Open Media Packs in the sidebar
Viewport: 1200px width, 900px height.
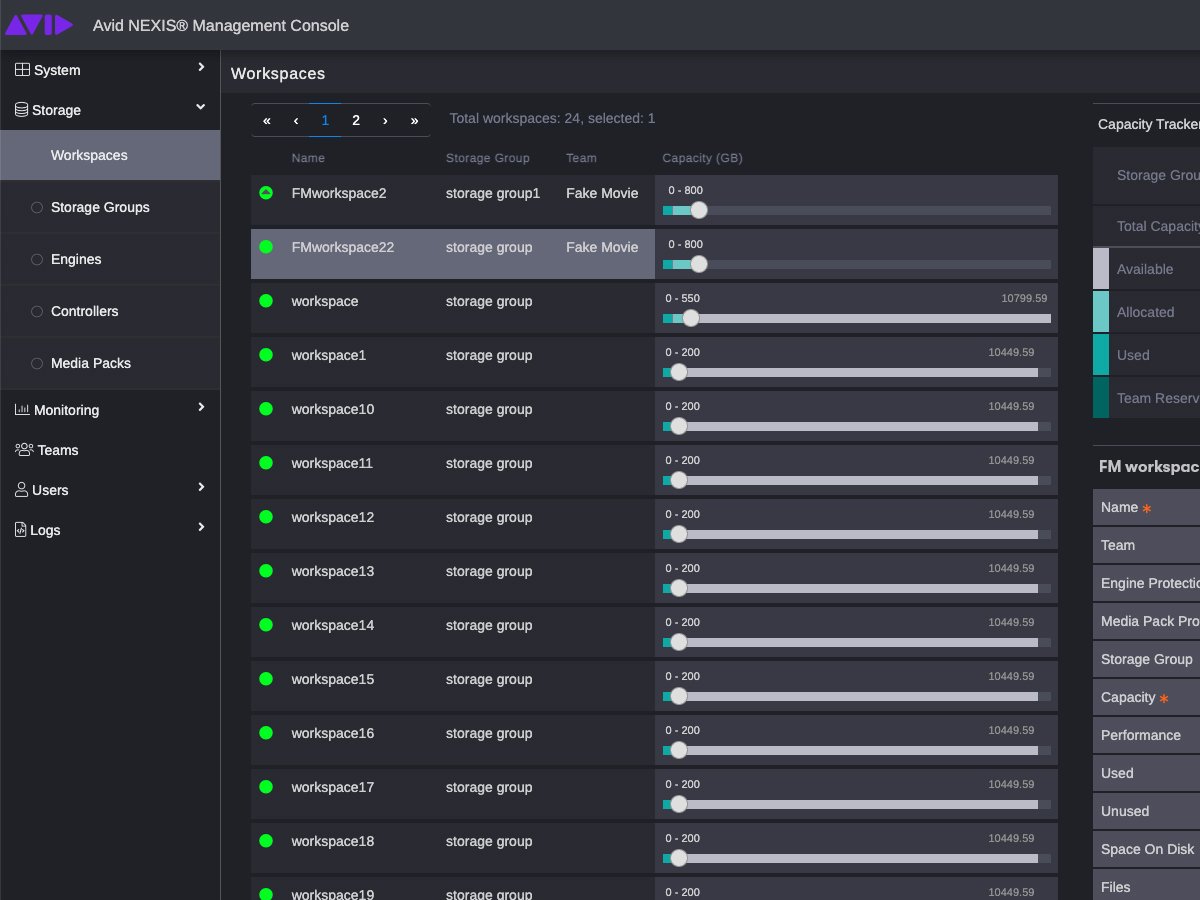[x=110, y=363]
